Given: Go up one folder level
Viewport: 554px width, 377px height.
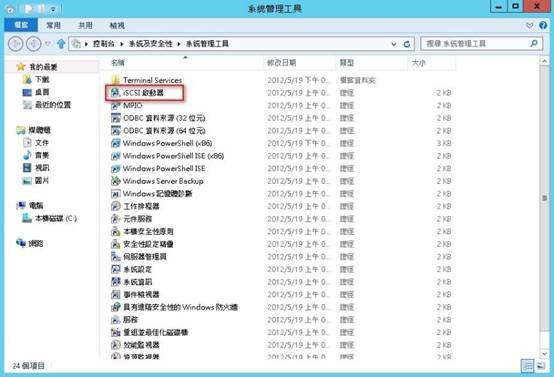Looking at the screenshot, I should pos(61,44).
